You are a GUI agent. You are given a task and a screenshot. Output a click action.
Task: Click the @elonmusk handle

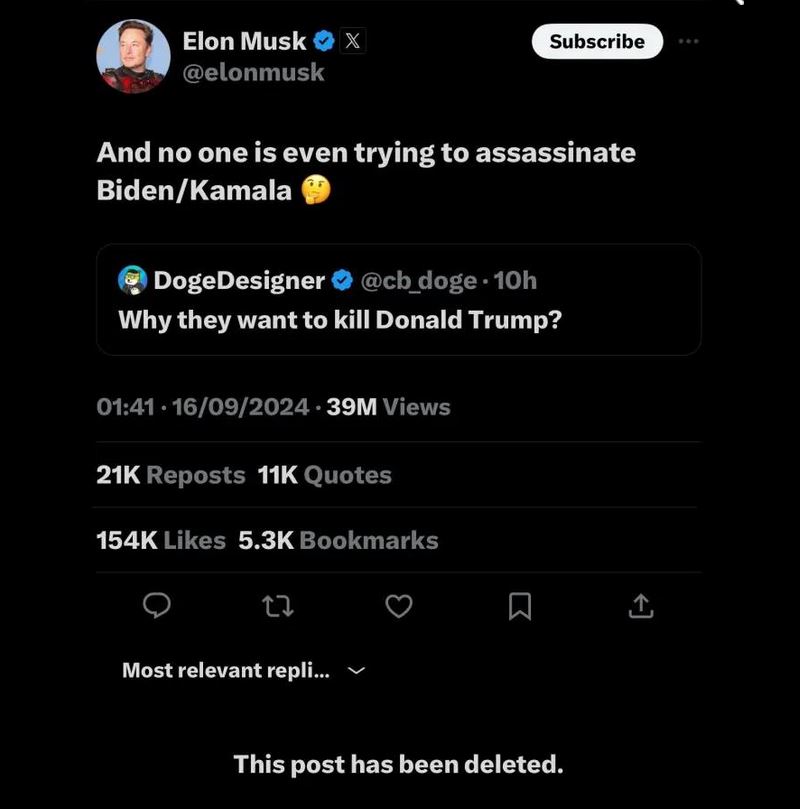254,72
